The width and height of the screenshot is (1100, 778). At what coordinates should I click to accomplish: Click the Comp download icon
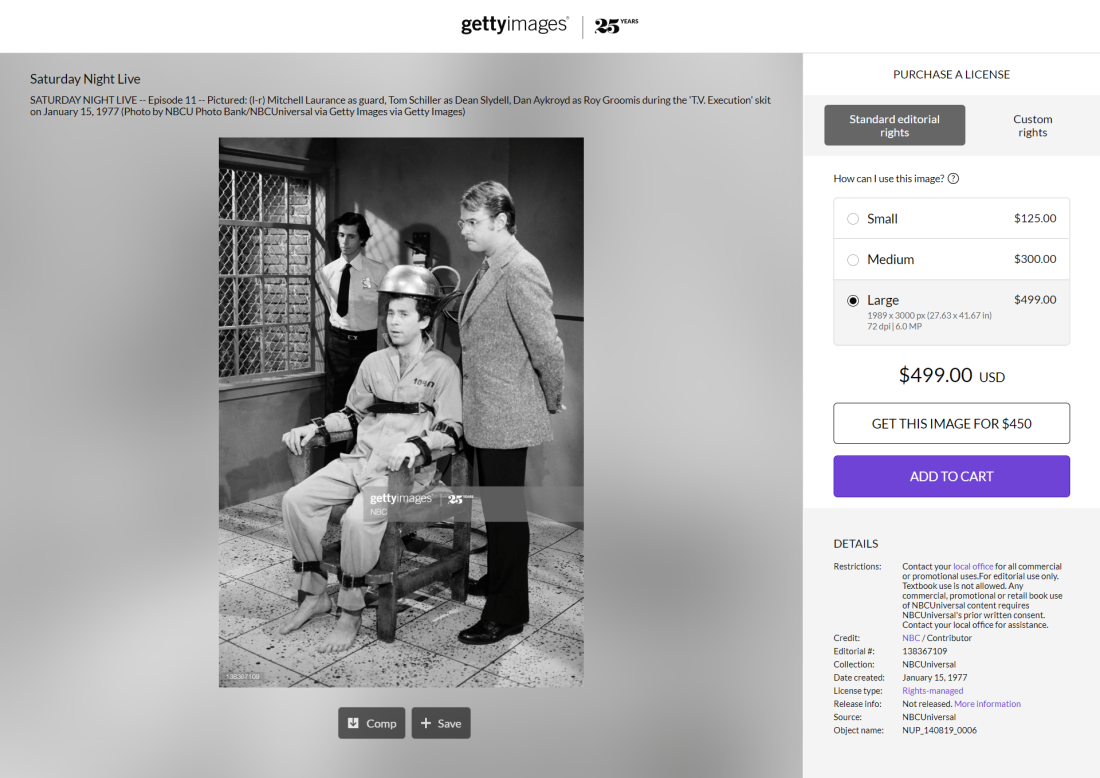tap(354, 723)
